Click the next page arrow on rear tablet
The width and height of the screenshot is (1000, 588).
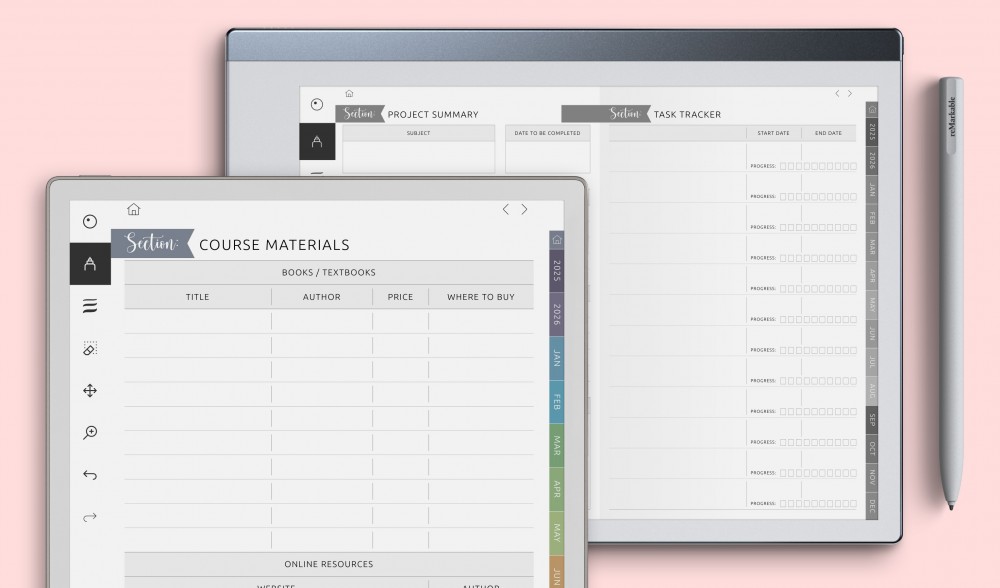(x=850, y=92)
